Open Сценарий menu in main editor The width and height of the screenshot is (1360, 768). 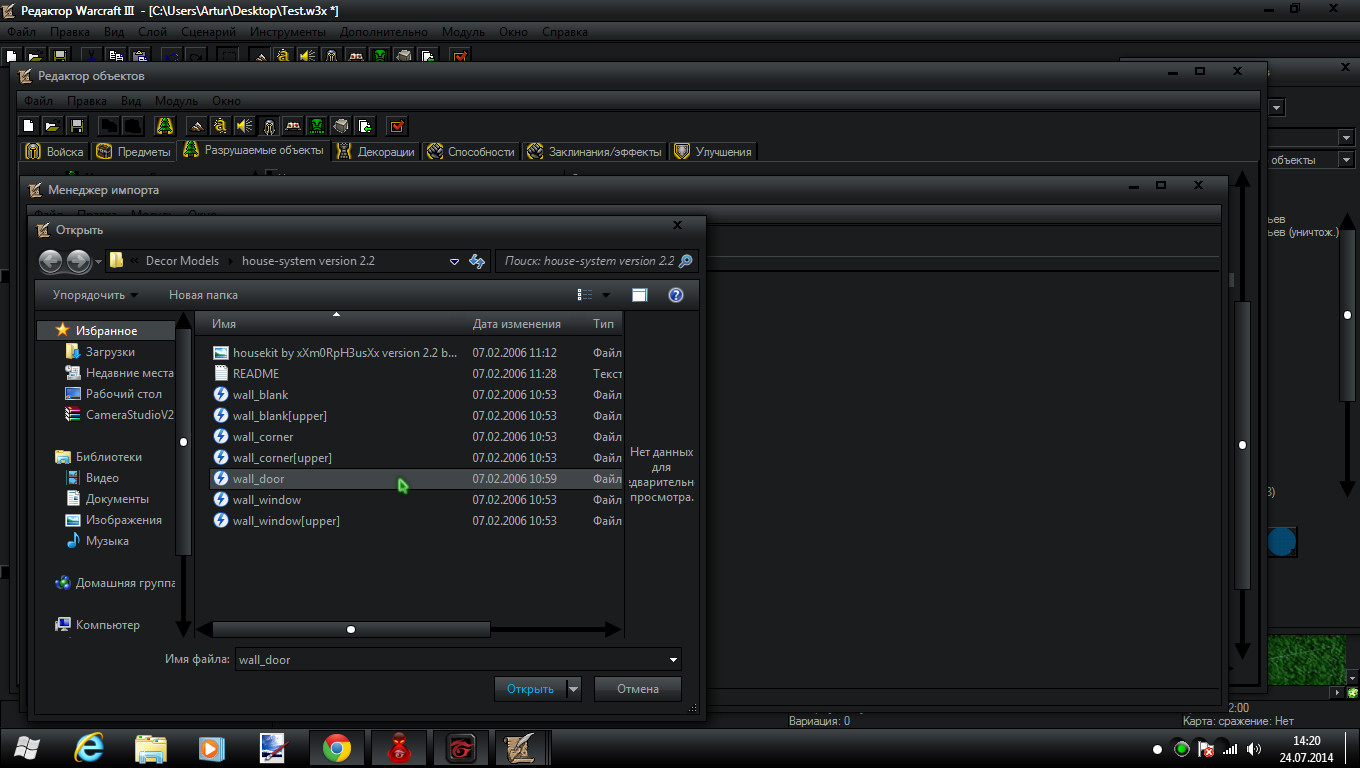click(210, 32)
